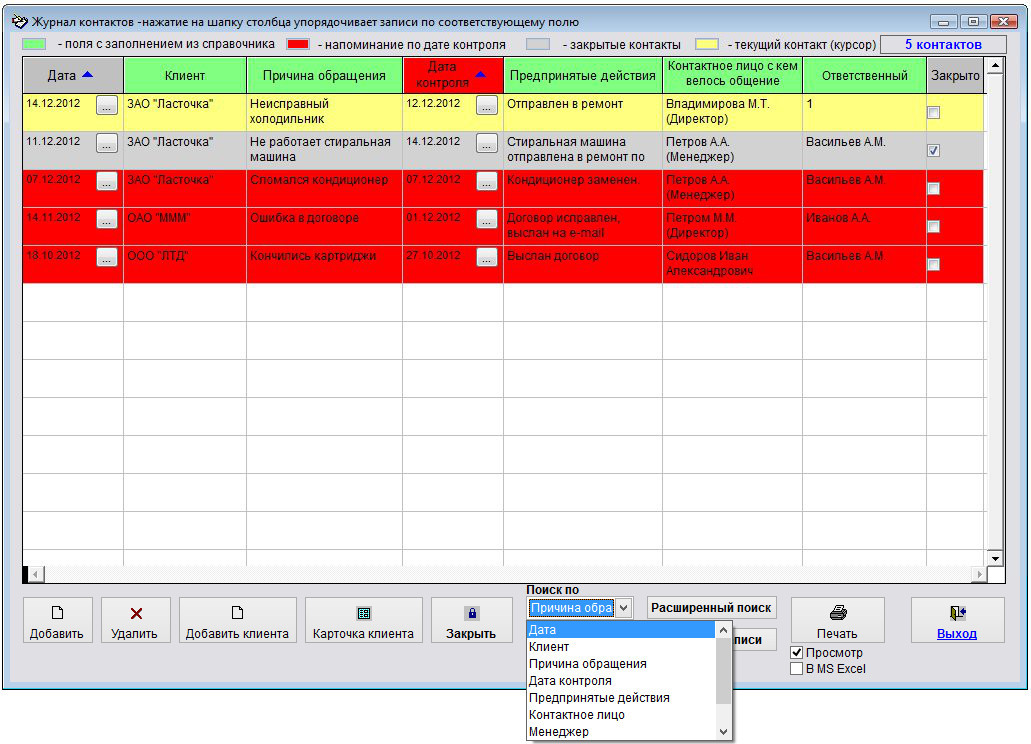Image resolution: width=1031 pixels, height=744 pixels.
Task: Click the Иванов А.А. responsible cell
Action: click(x=864, y=227)
